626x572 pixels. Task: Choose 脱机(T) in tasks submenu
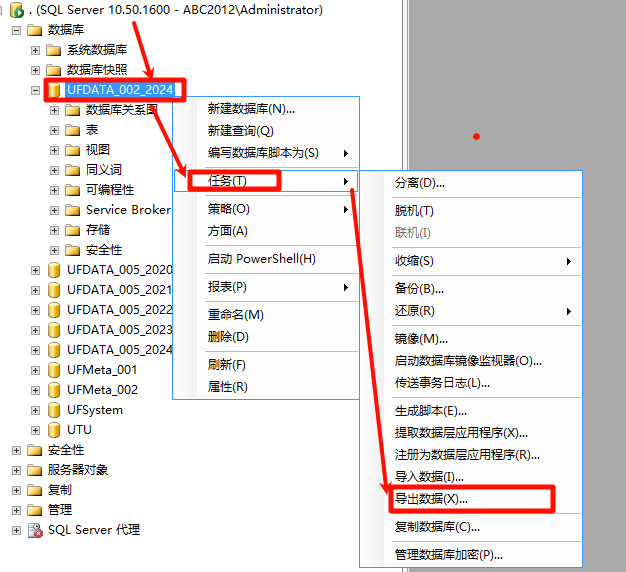(471, 211)
